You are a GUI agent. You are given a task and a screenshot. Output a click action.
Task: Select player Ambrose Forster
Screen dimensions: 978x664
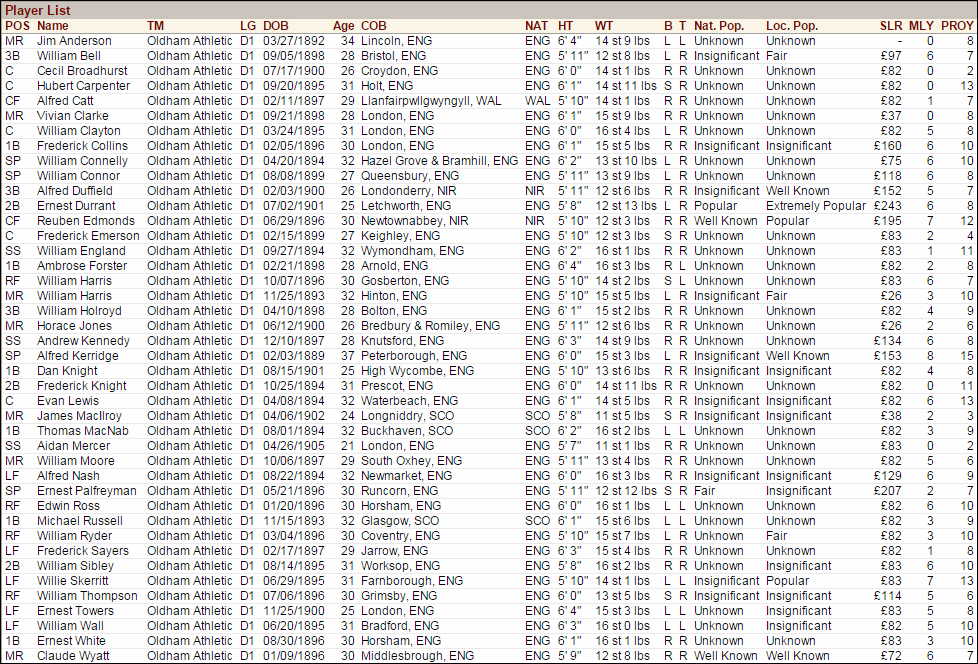[x=82, y=266]
